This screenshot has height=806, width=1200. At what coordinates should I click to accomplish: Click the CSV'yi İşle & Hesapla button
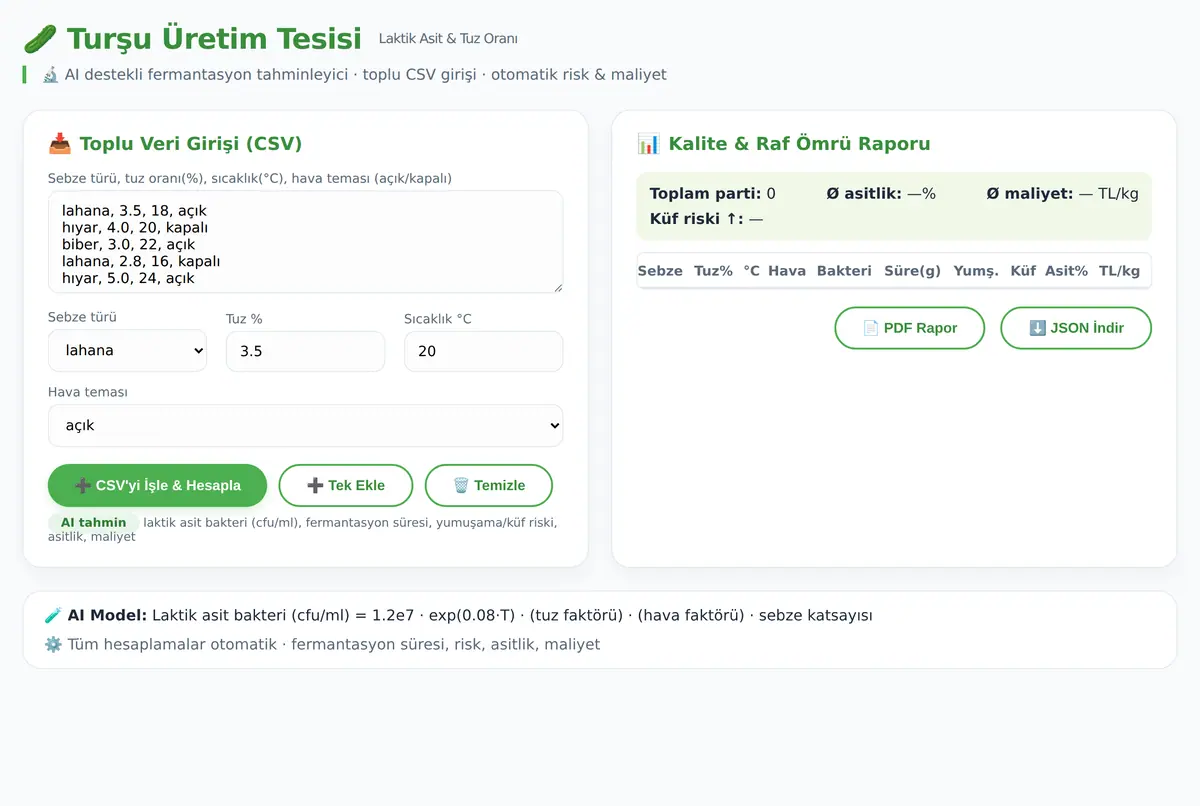tap(157, 485)
